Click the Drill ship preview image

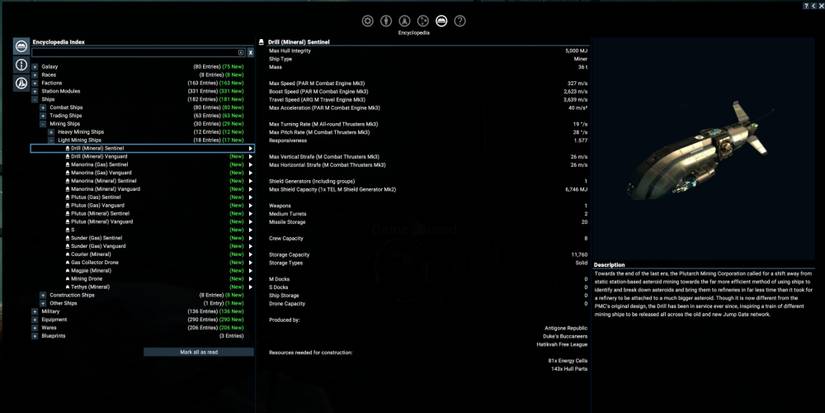point(702,148)
